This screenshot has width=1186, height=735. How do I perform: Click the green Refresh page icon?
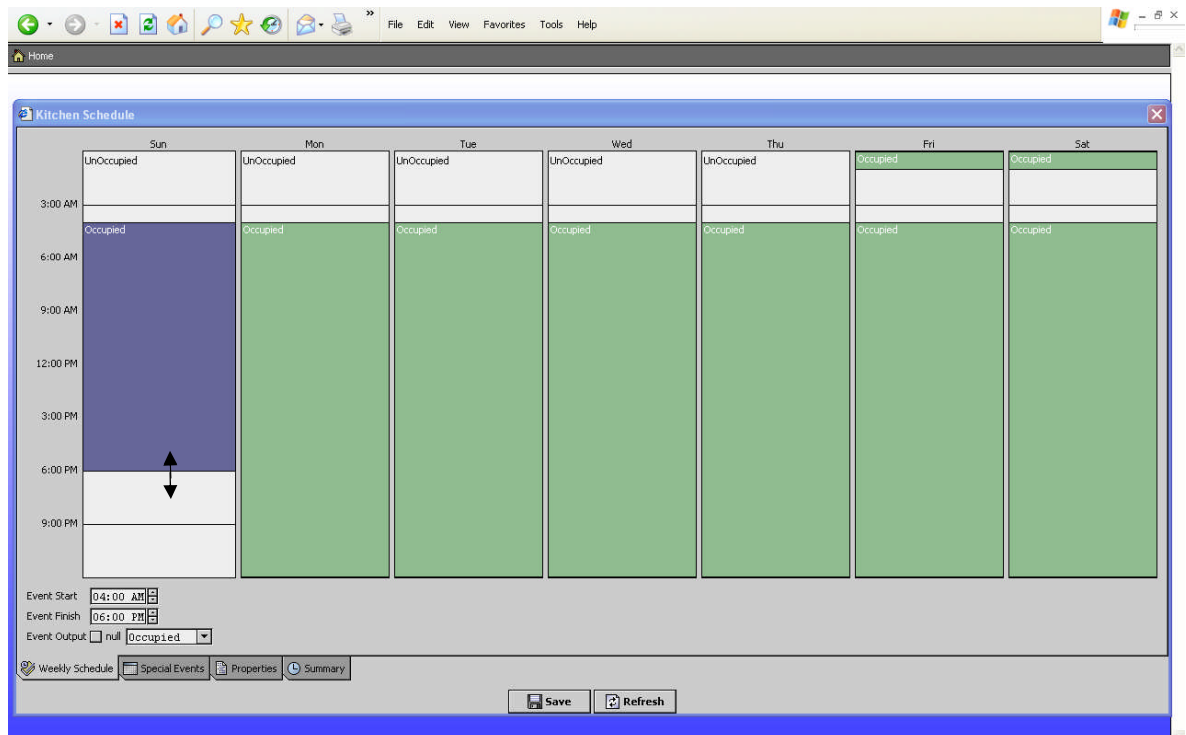[148, 24]
